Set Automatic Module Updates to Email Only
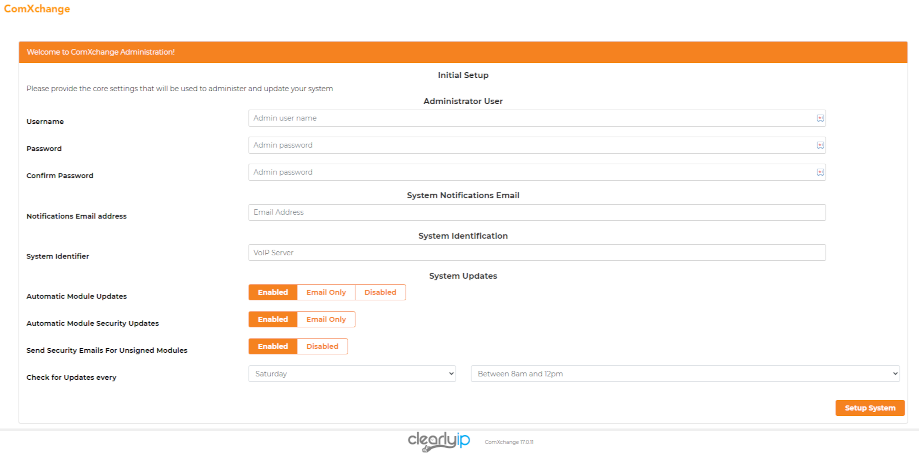 326,293
